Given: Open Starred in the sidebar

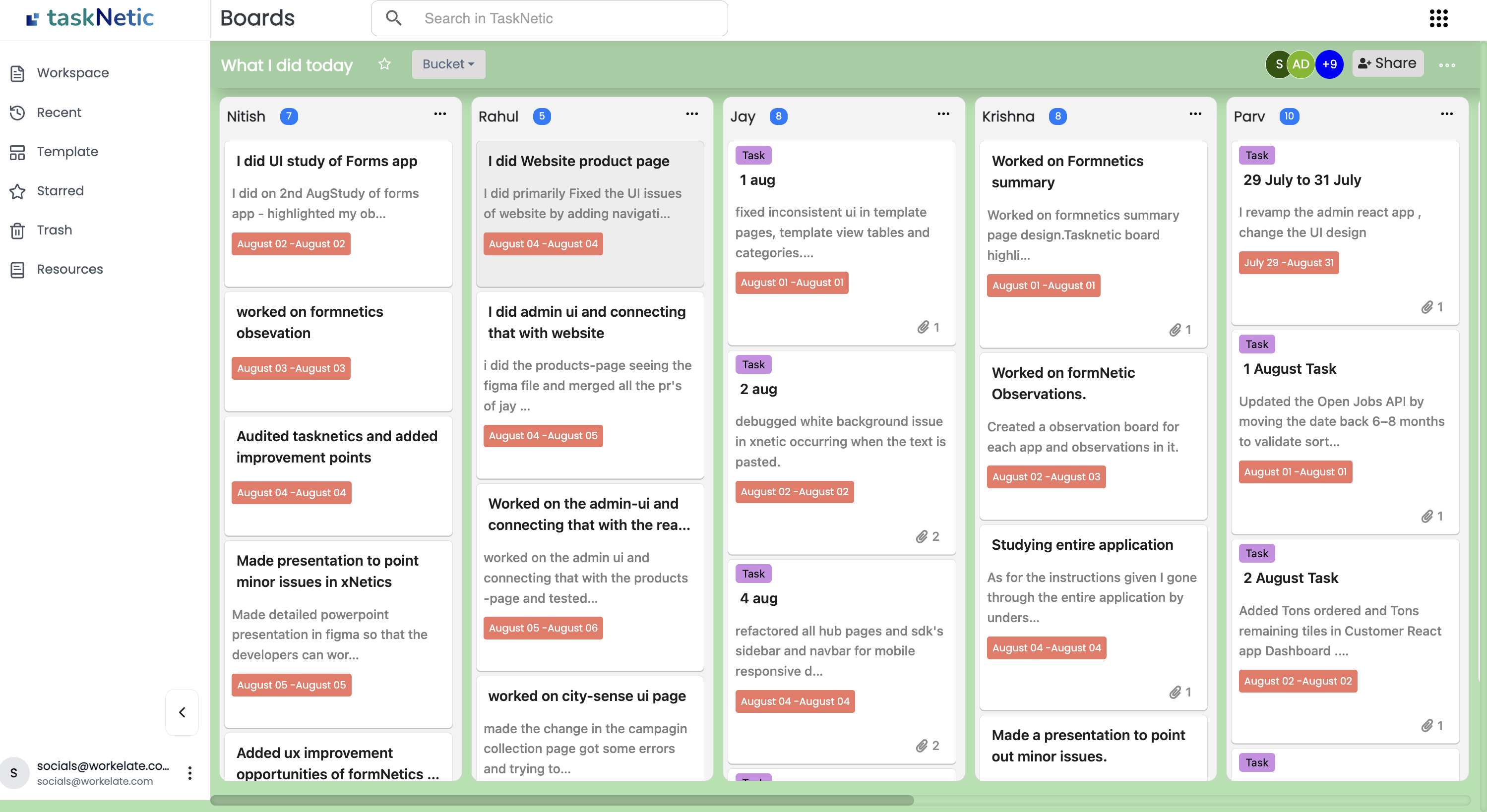Looking at the screenshot, I should [x=60, y=191].
